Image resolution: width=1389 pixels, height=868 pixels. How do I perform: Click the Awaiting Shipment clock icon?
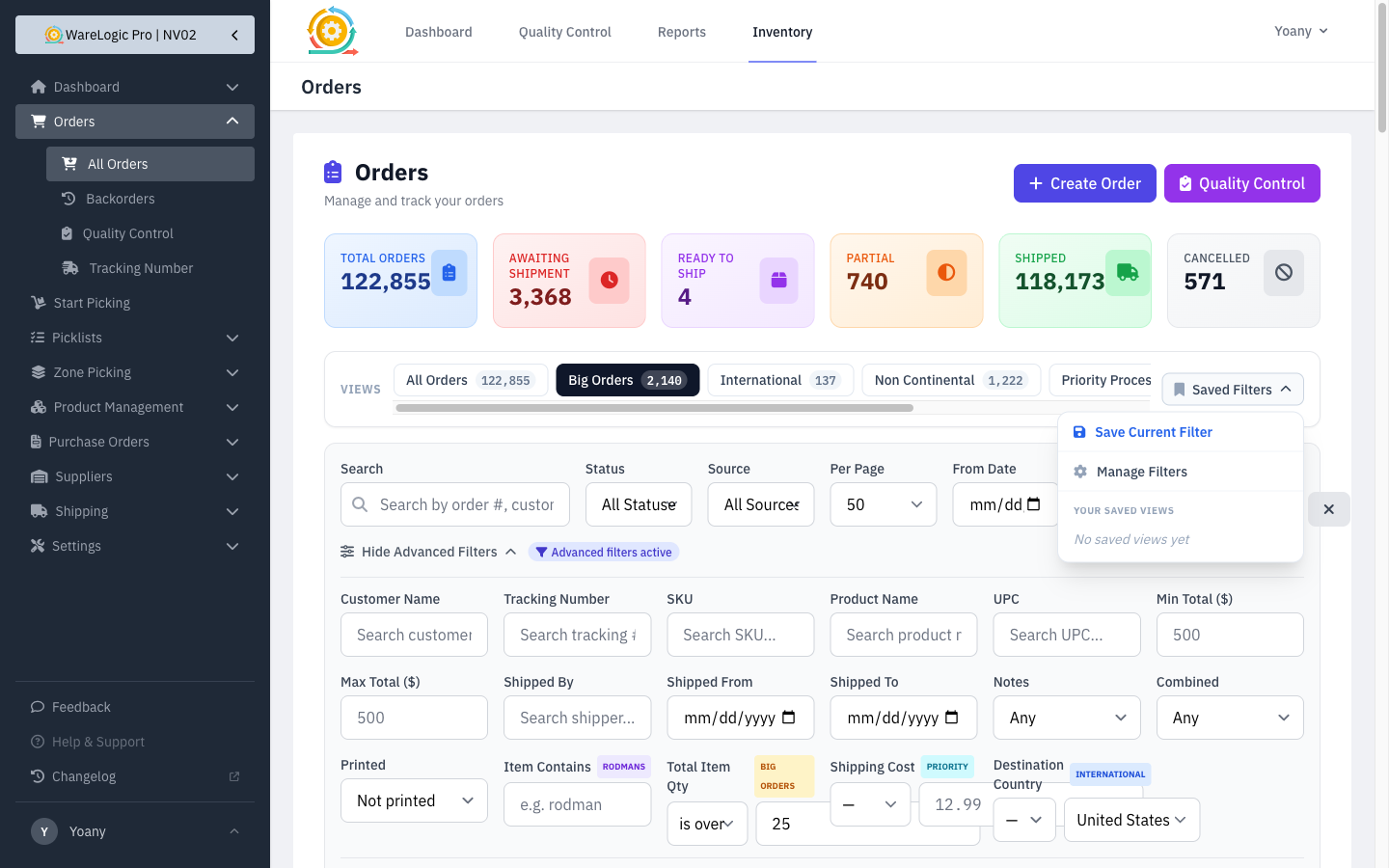pos(610,280)
